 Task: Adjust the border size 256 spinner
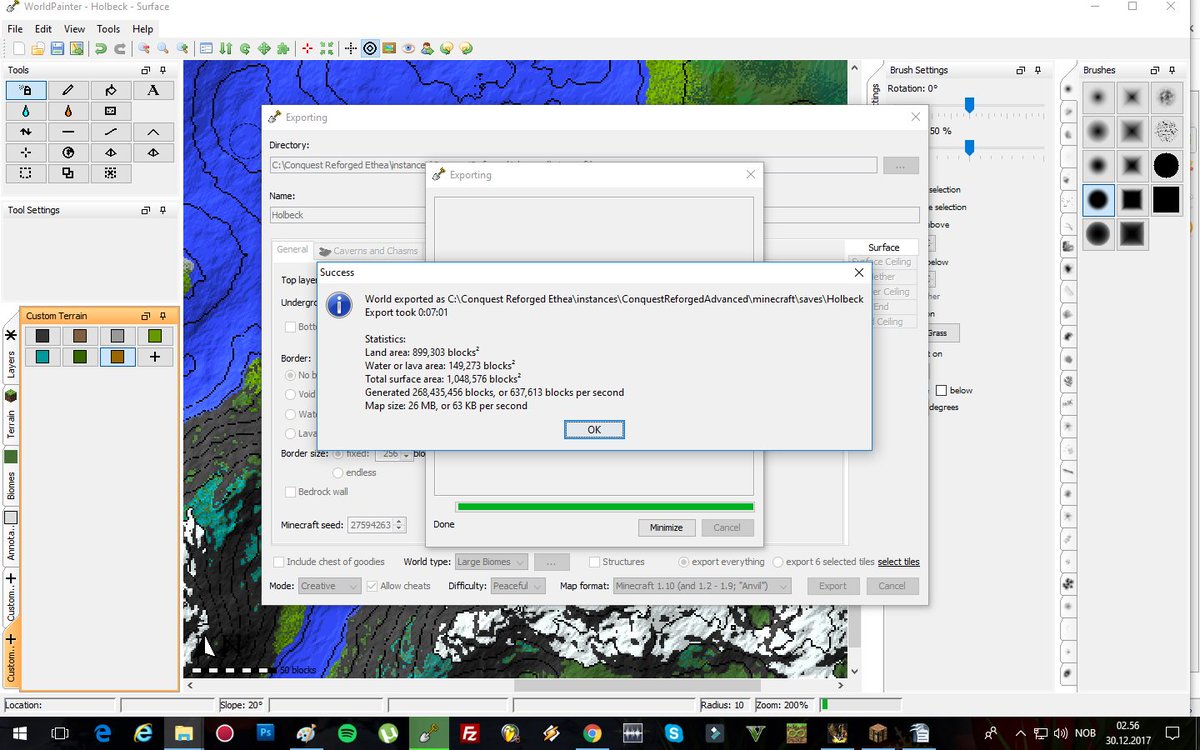(x=406, y=454)
